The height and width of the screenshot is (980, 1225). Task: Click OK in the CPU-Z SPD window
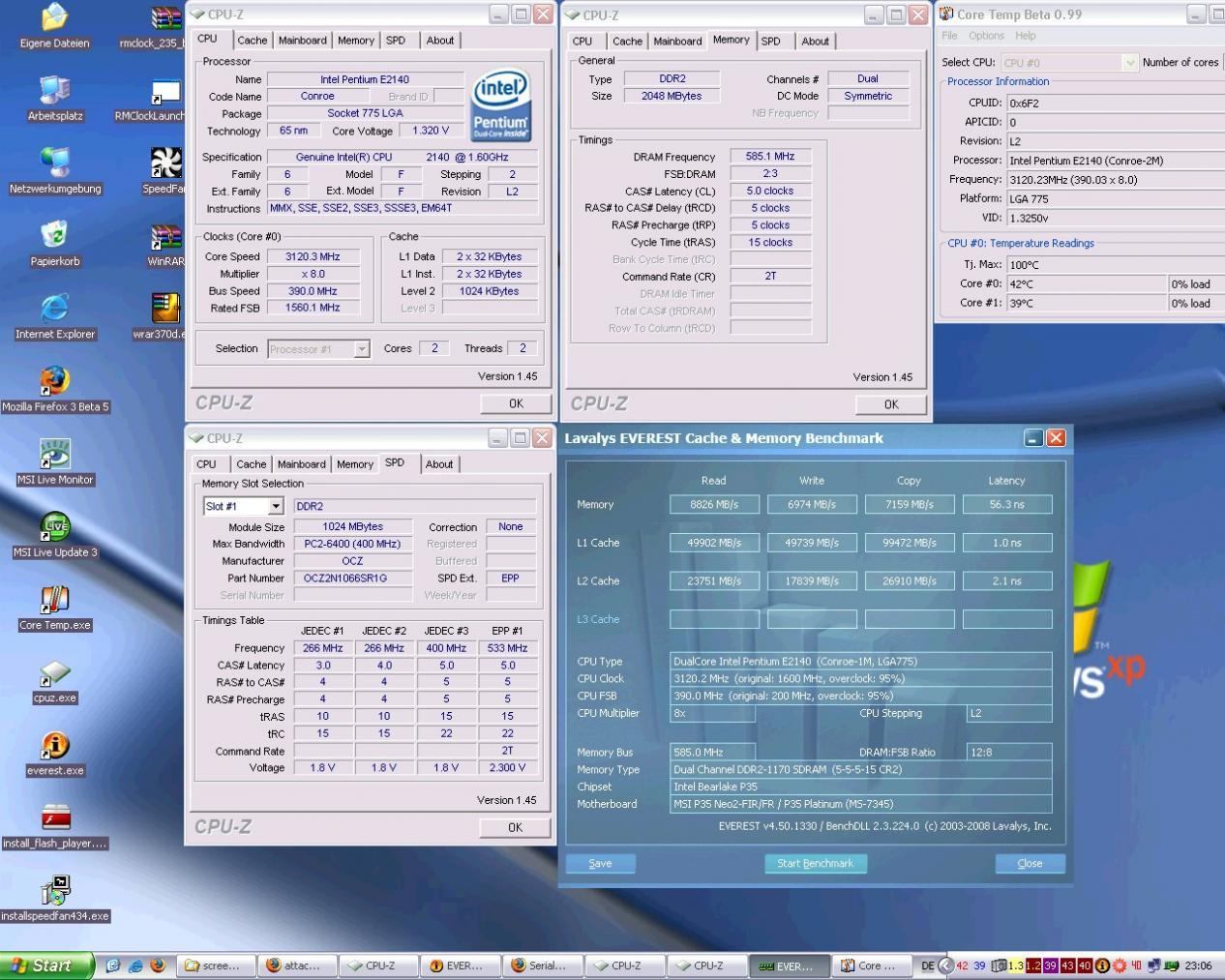[x=515, y=827]
